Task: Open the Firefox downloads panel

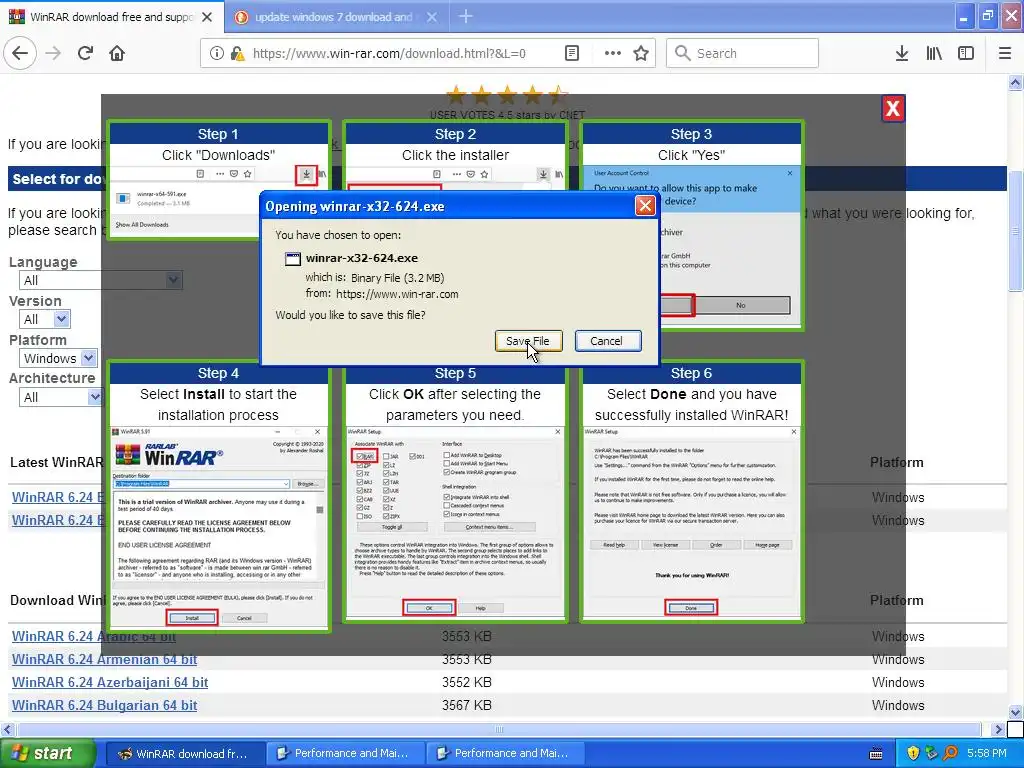Action: click(901, 54)
